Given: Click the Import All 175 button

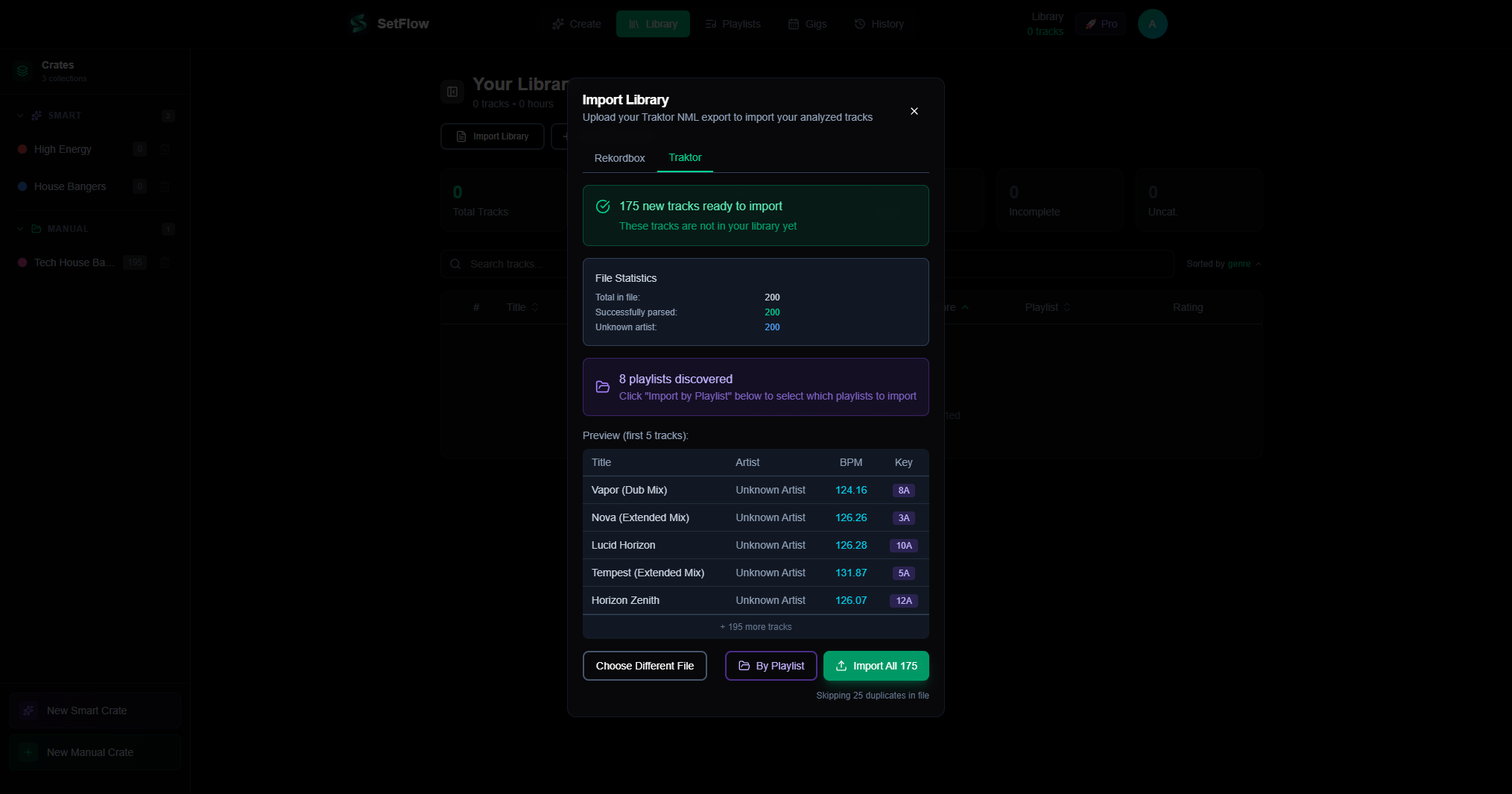Looking at the screenshot, I should tap(876, 666).
